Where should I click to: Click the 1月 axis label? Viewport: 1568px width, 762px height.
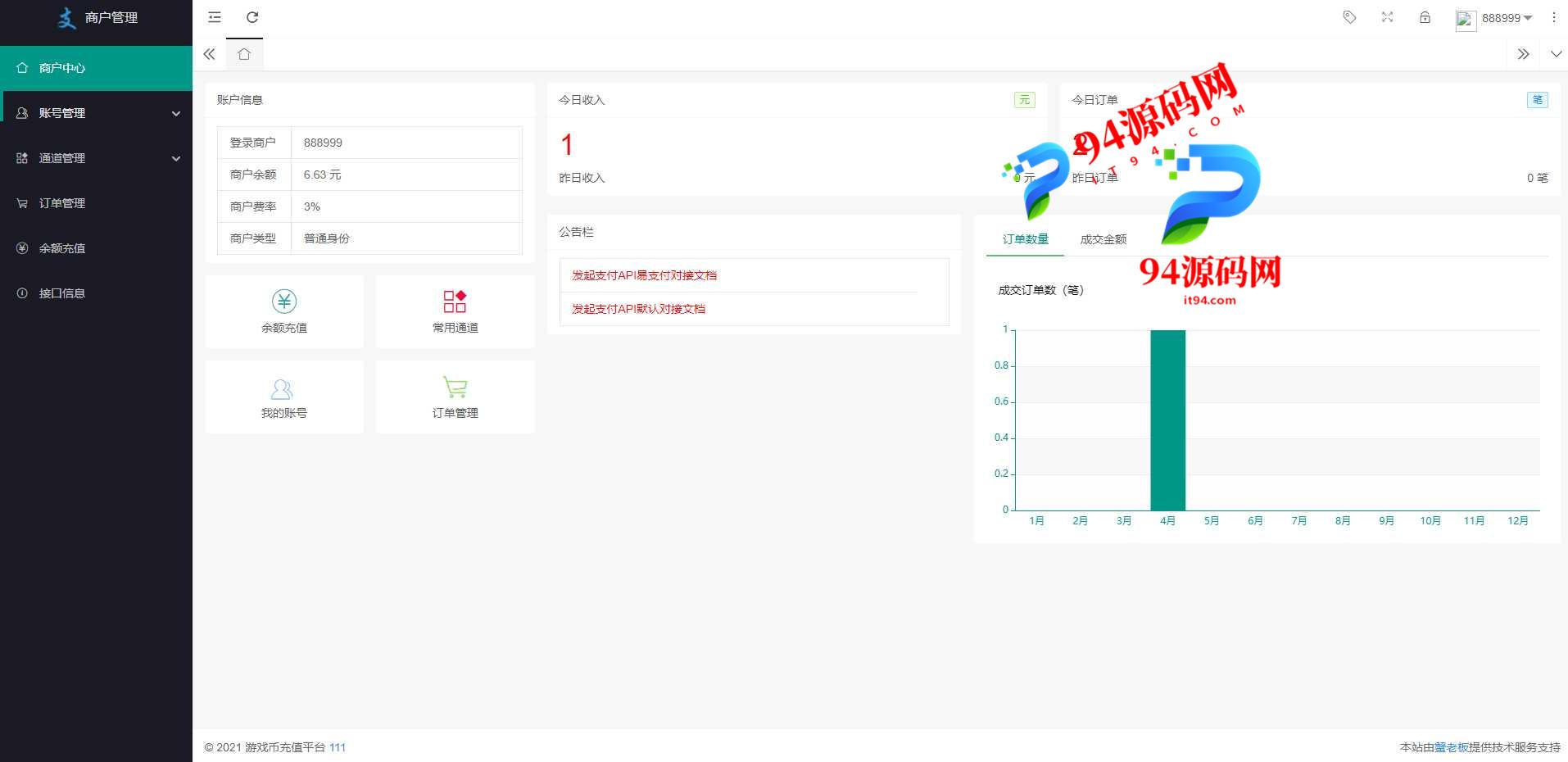pos(1036,521)
